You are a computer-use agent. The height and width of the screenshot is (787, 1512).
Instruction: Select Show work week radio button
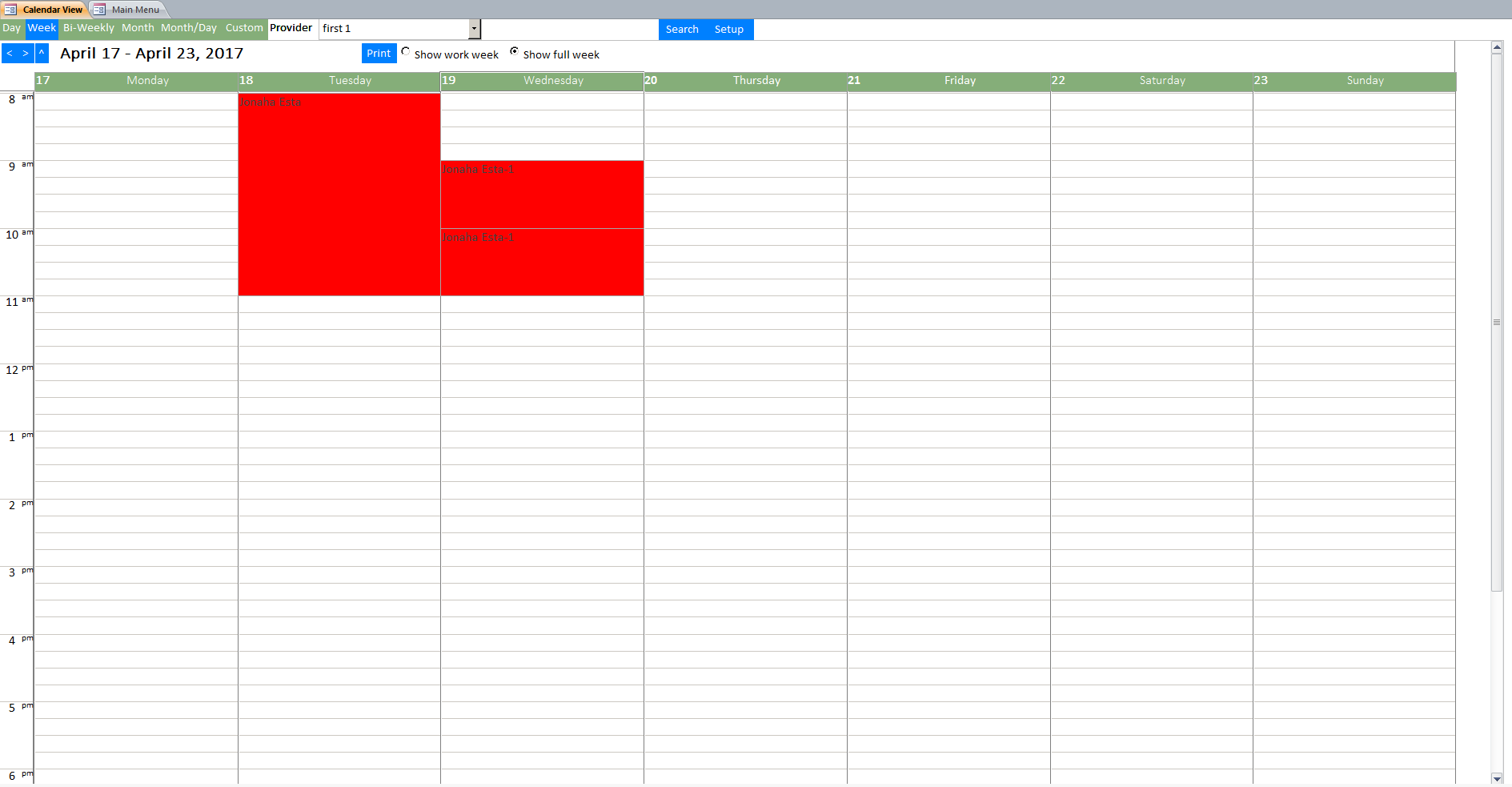[406, 52]
